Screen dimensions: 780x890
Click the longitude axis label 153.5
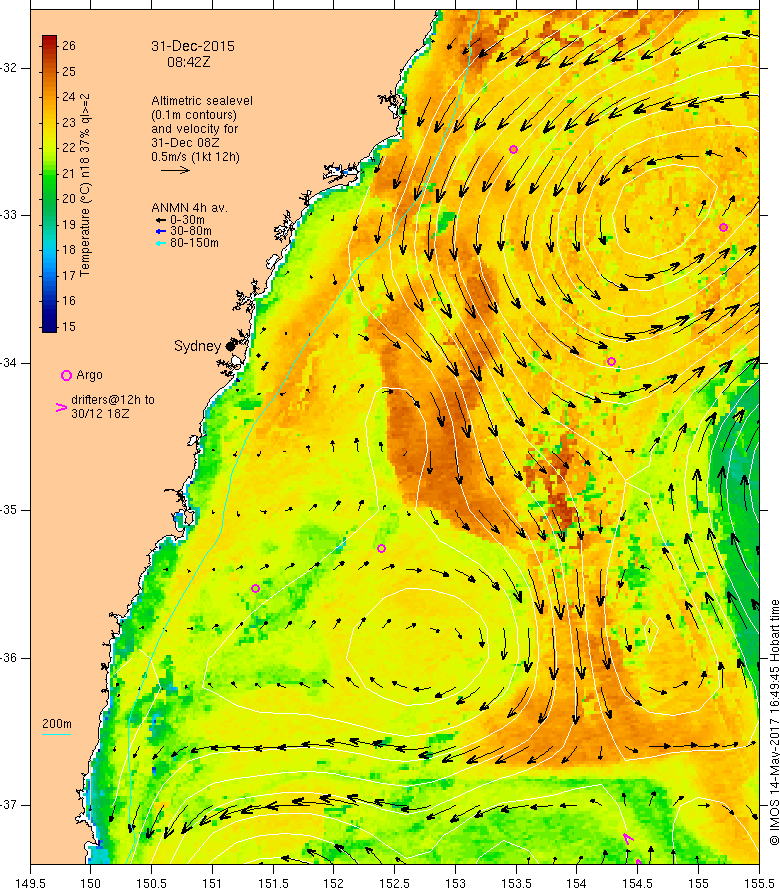tap(517, 883)
